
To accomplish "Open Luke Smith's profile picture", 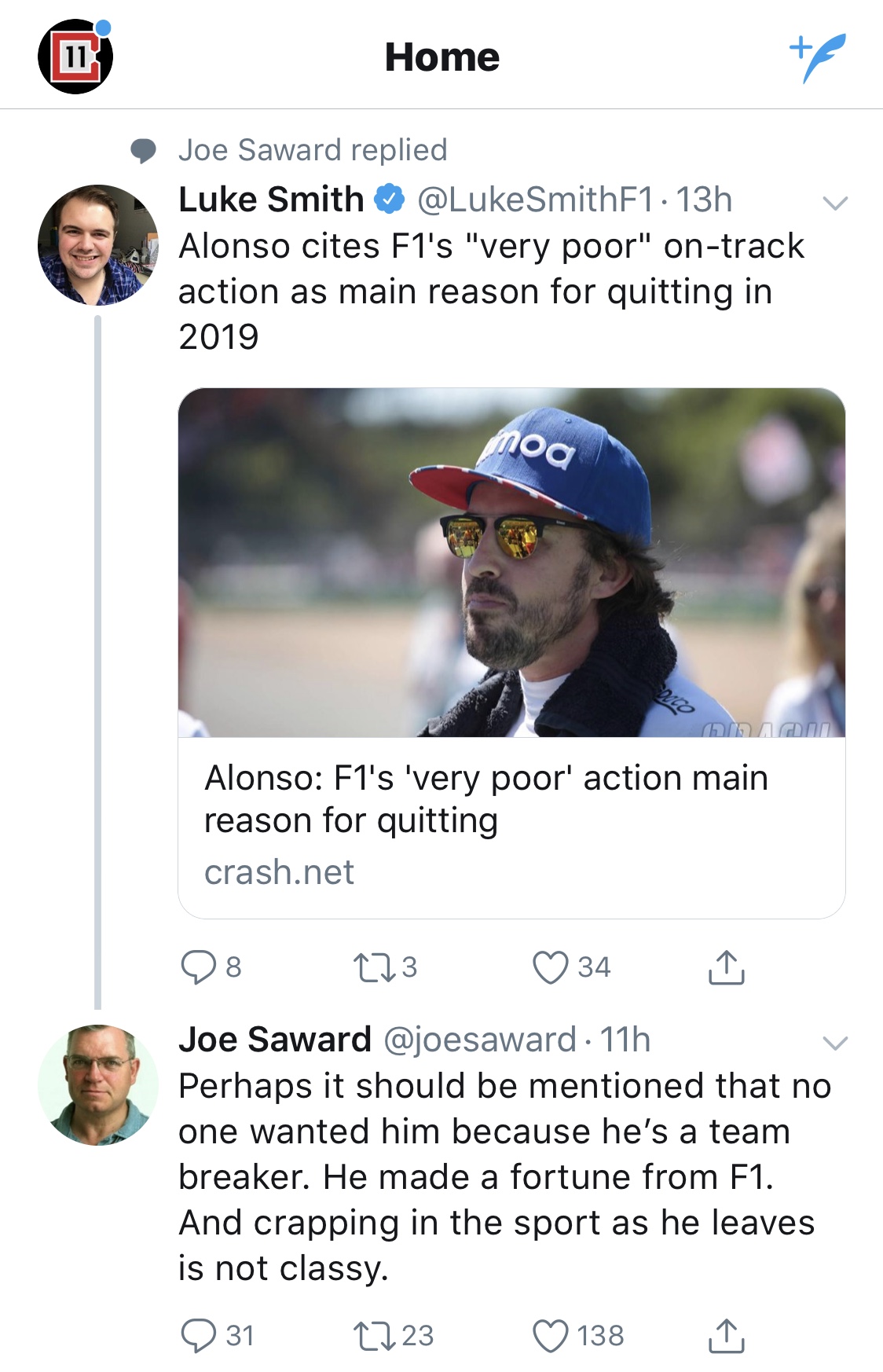I will (x=97, y=244).
